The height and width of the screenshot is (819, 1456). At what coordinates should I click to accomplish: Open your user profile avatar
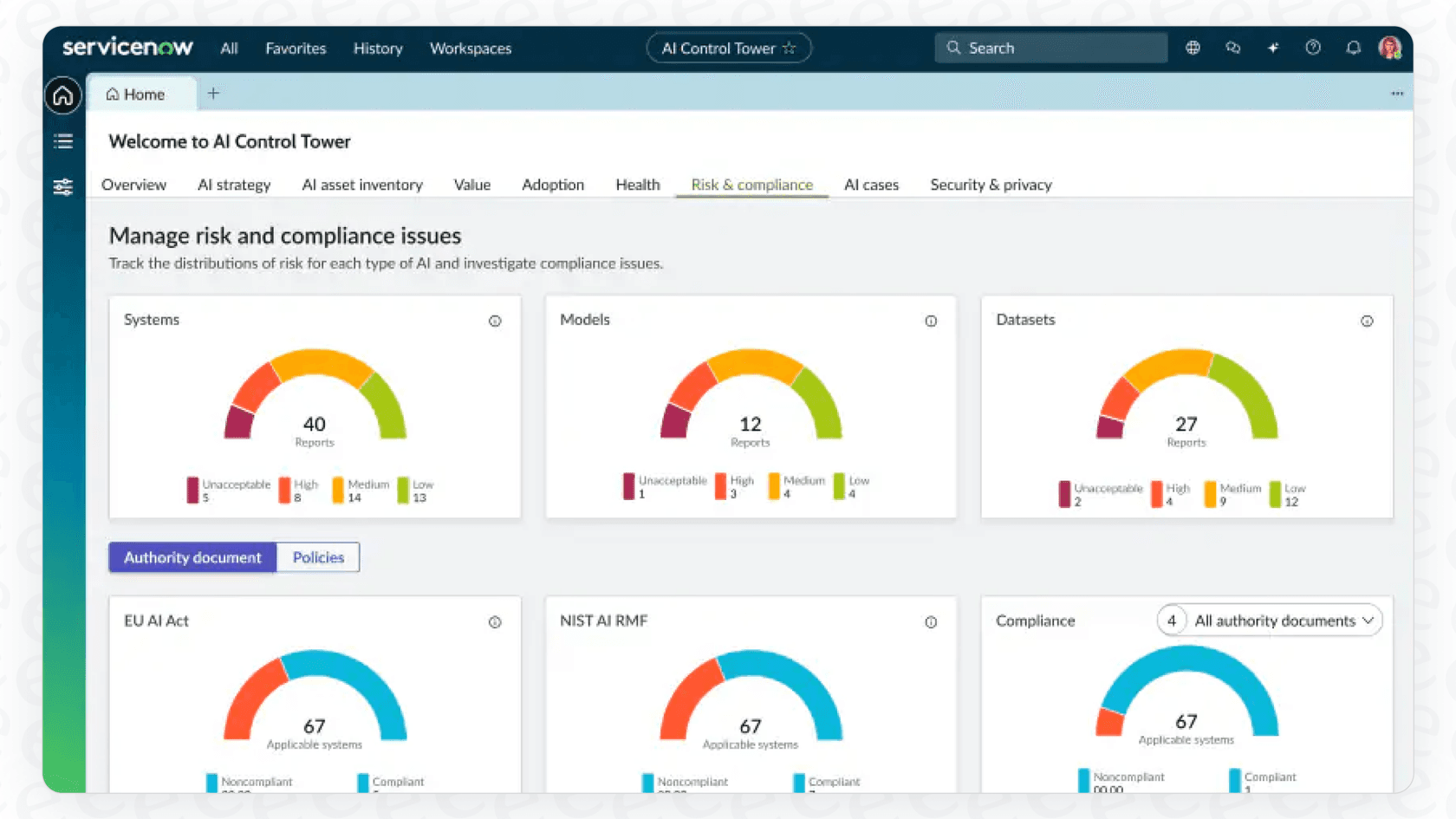[1392, 48]
